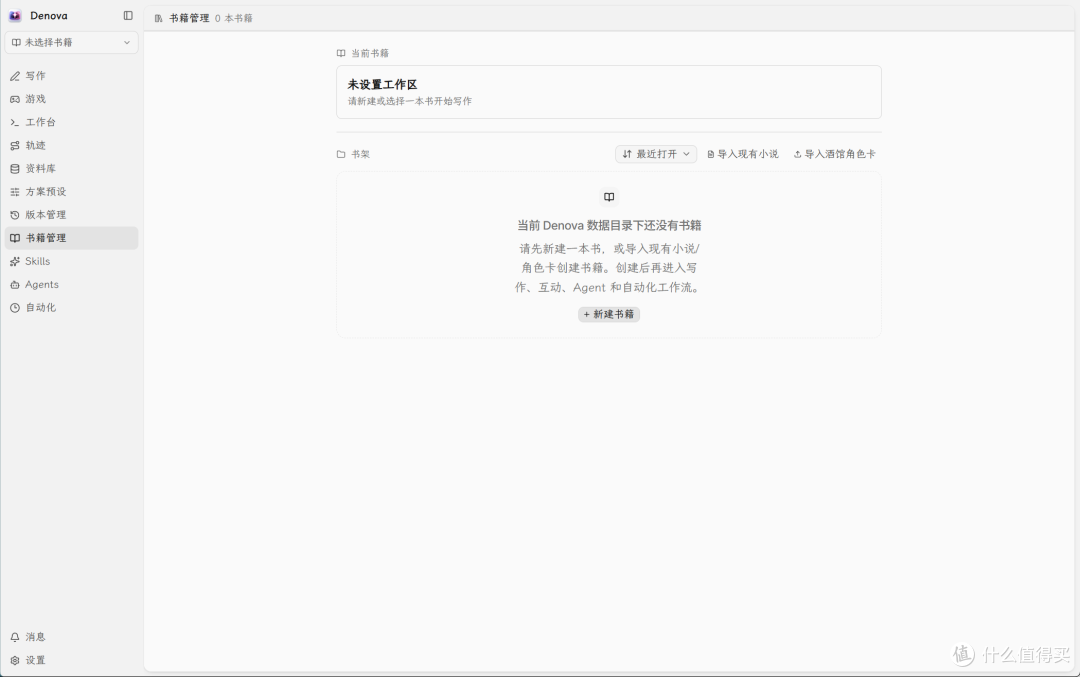Open the 未选择书籍 book selector dropdown

pyautogui.click(x=72, y=43)
